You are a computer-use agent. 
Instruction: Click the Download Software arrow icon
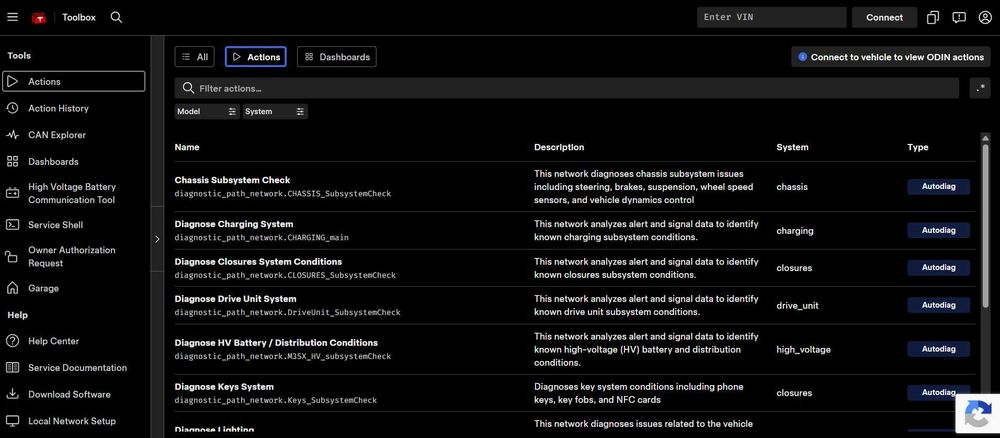tap(12, 394)
